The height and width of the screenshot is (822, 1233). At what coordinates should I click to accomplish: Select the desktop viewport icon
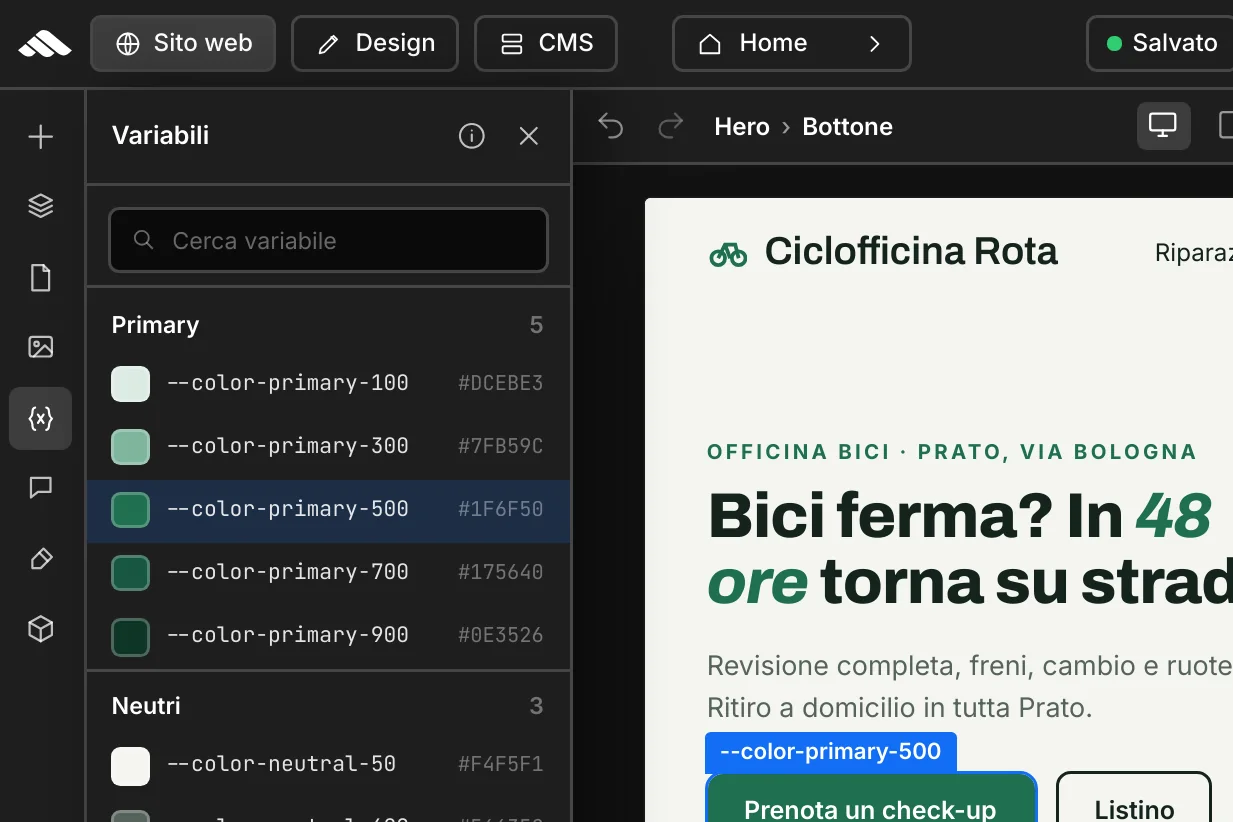[x=1163, y=126]
